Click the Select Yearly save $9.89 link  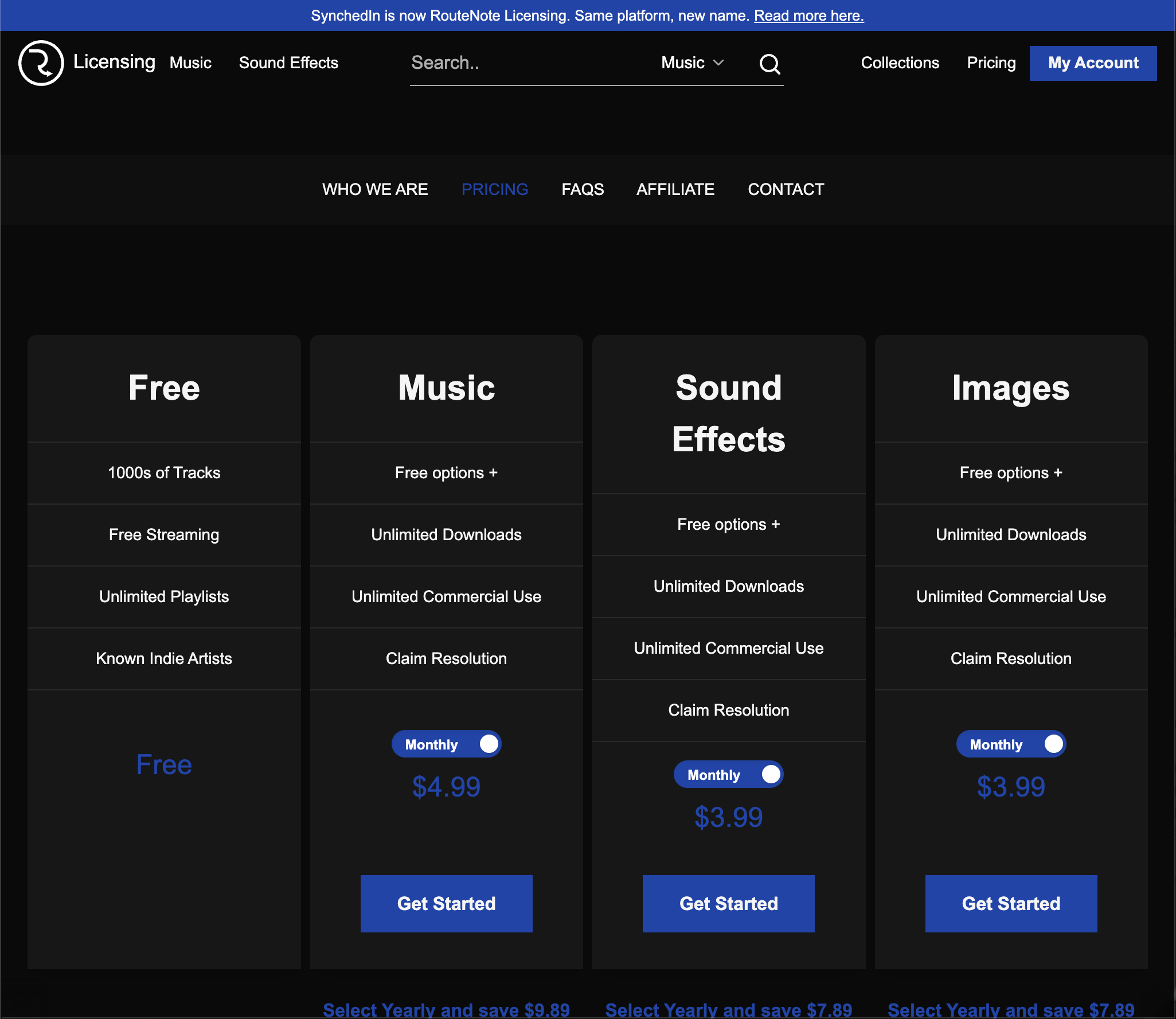point(446,1009)
